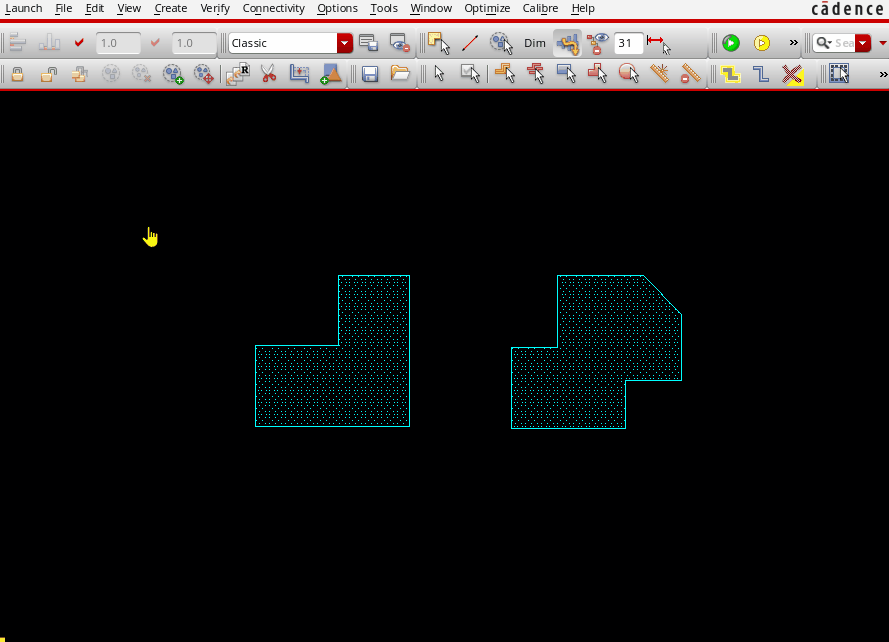Click the input field showing 31
The height and width of the screenshot is (642, 889).
tap(628, 43)
